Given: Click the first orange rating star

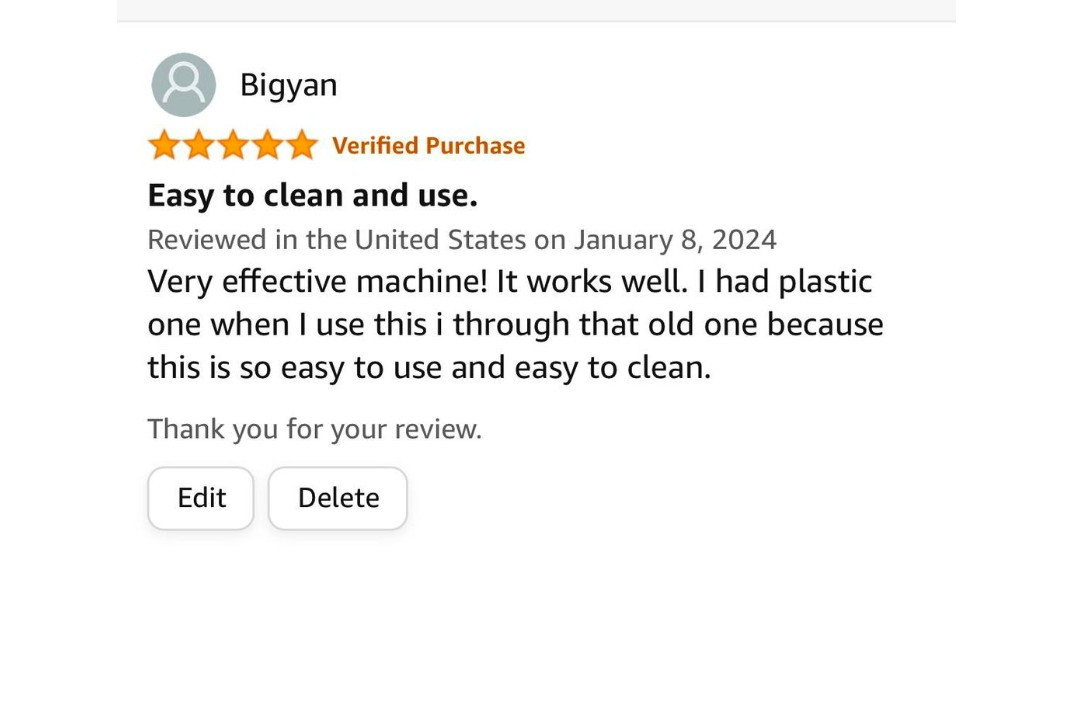Looking at the screenshot, I should pos(164,146).
